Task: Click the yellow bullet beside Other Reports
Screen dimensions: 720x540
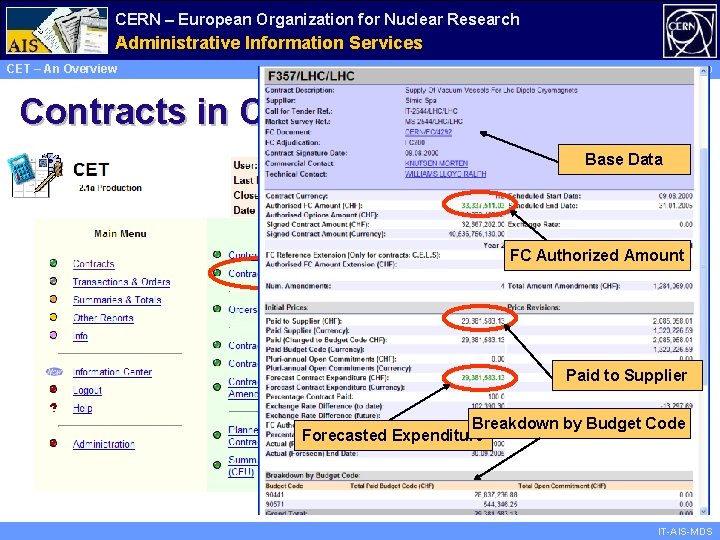Action: [53, 317]
